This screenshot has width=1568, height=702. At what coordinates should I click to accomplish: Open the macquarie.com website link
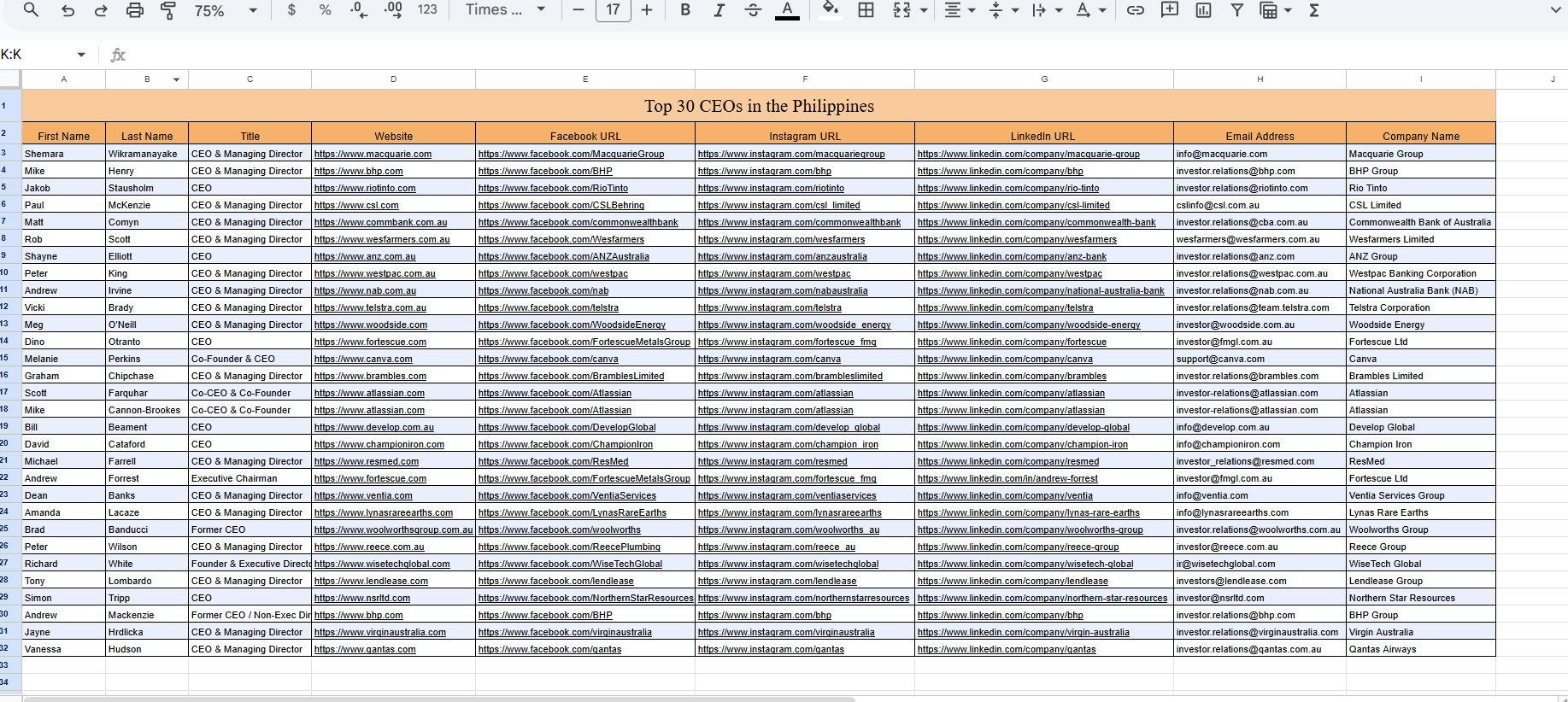[x=373, y=154]
